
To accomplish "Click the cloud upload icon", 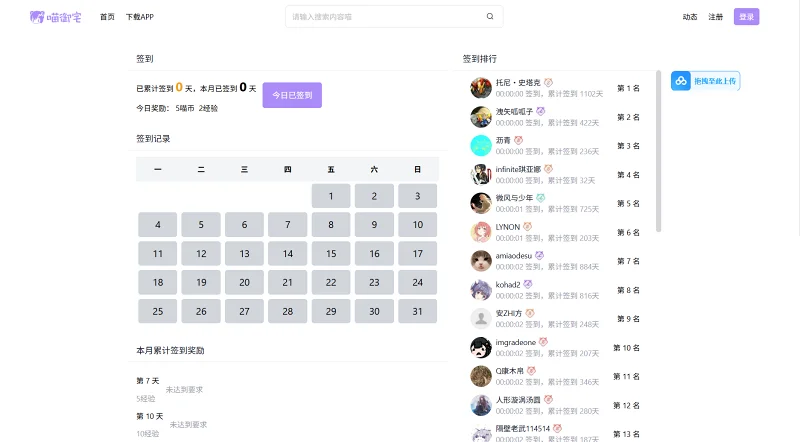I will [681, 81].
